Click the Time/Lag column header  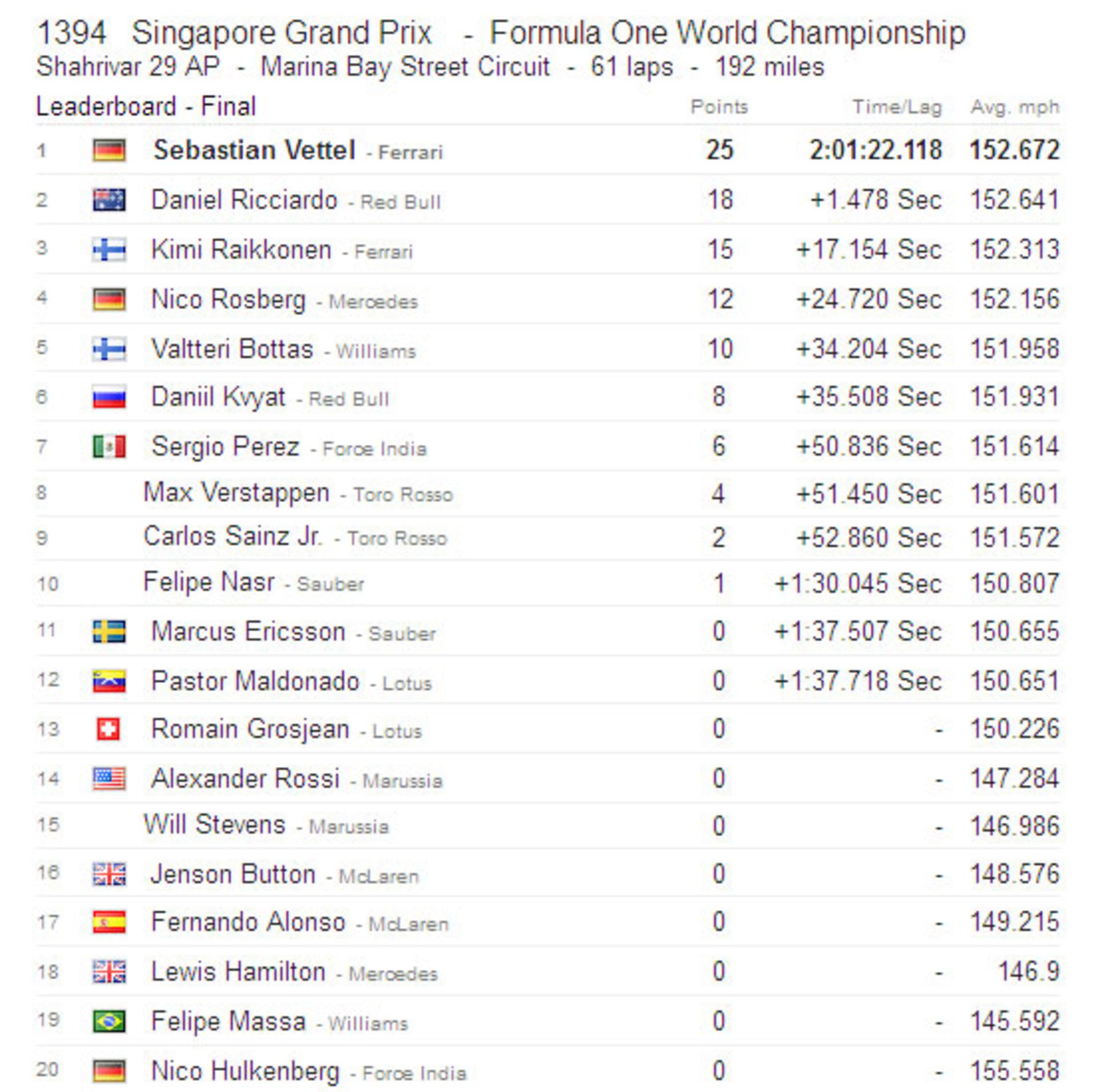(x=896, y=107)
